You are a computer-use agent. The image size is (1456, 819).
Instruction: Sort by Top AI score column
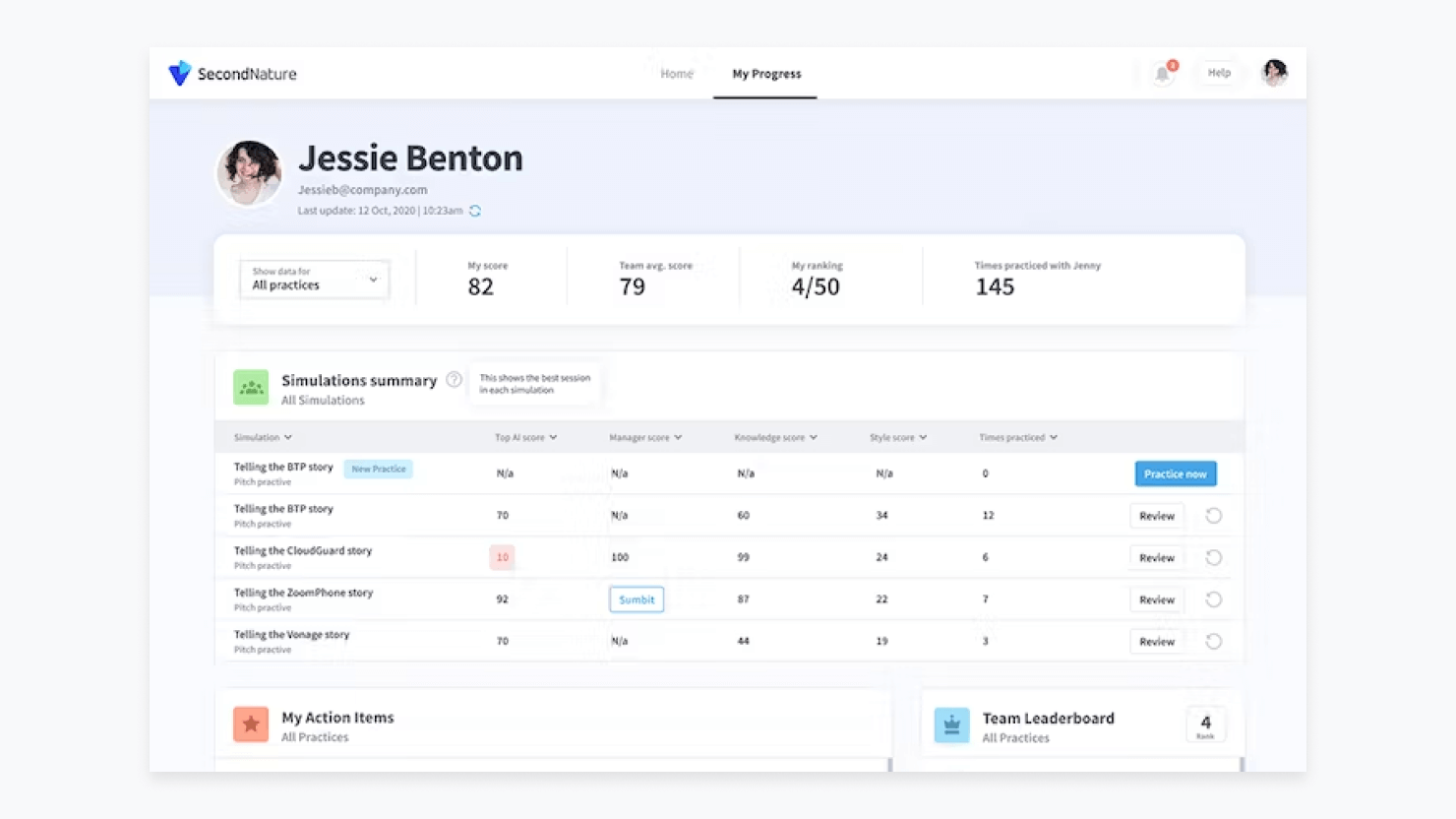click(525, 437)
